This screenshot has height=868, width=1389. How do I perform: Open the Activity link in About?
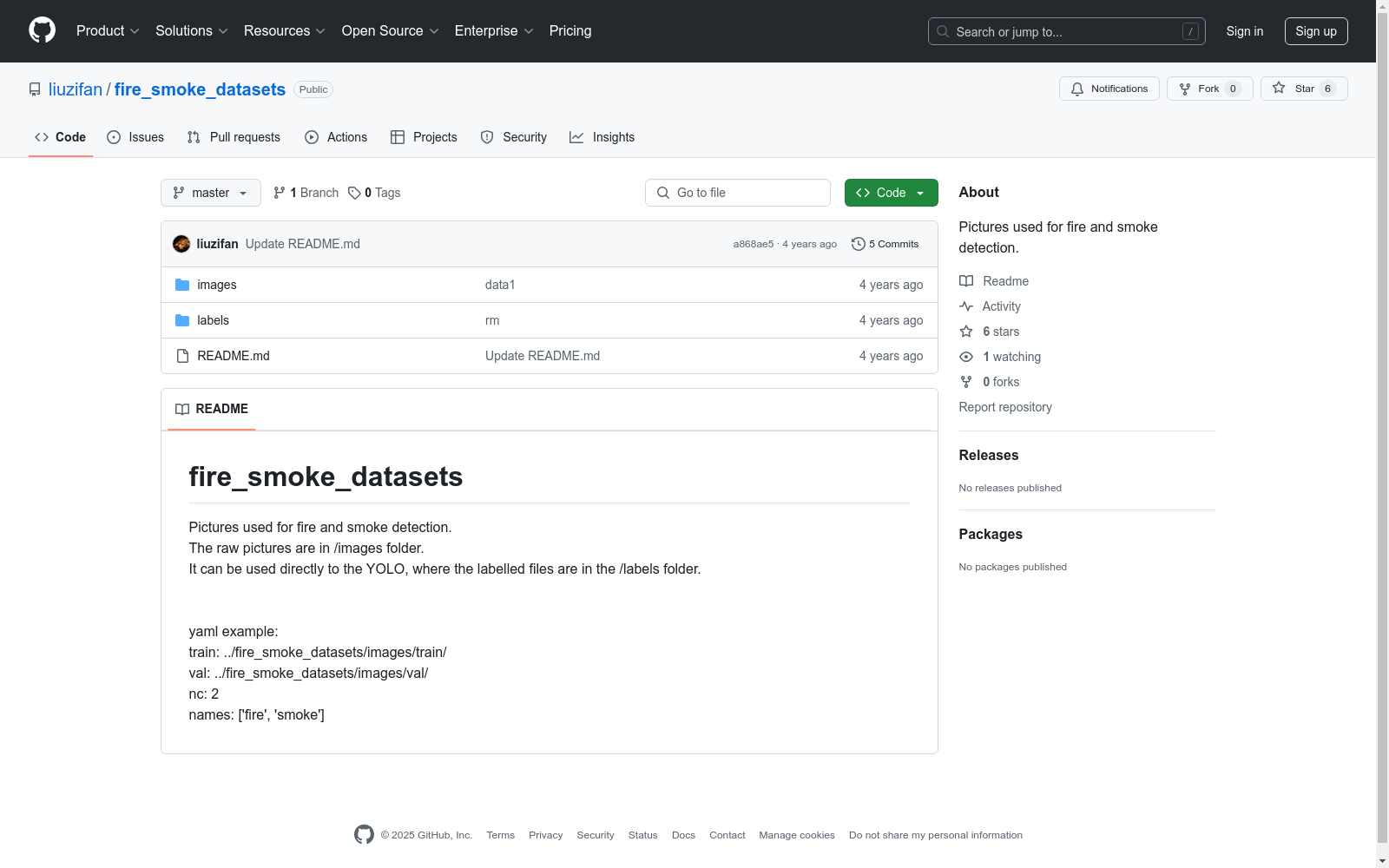(x=990, y=306)
